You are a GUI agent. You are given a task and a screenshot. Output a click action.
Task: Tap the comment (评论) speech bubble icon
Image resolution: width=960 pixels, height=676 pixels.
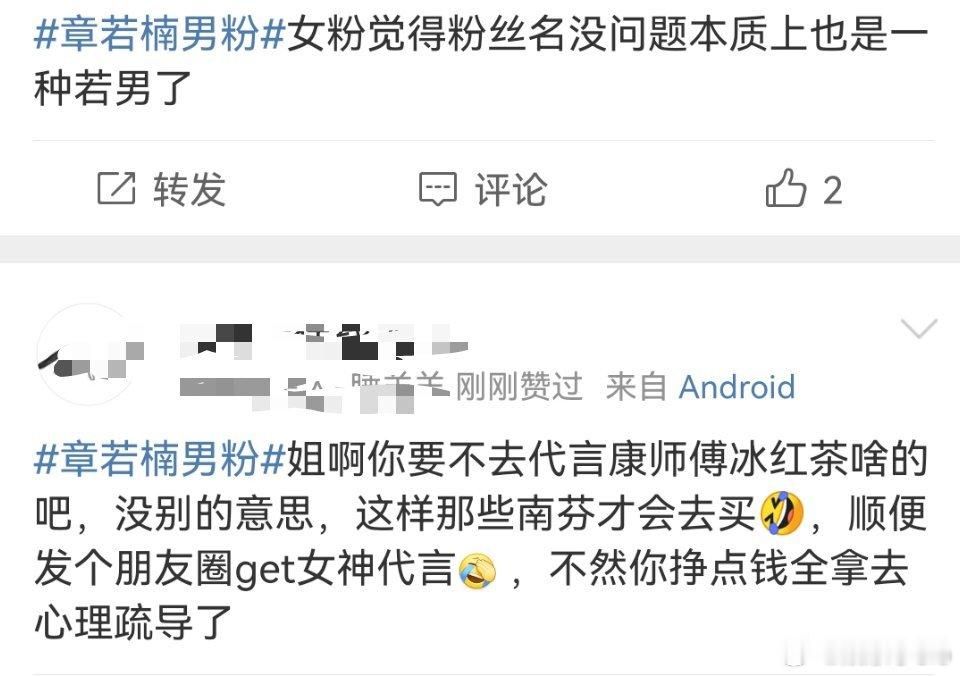click(437, 189)
